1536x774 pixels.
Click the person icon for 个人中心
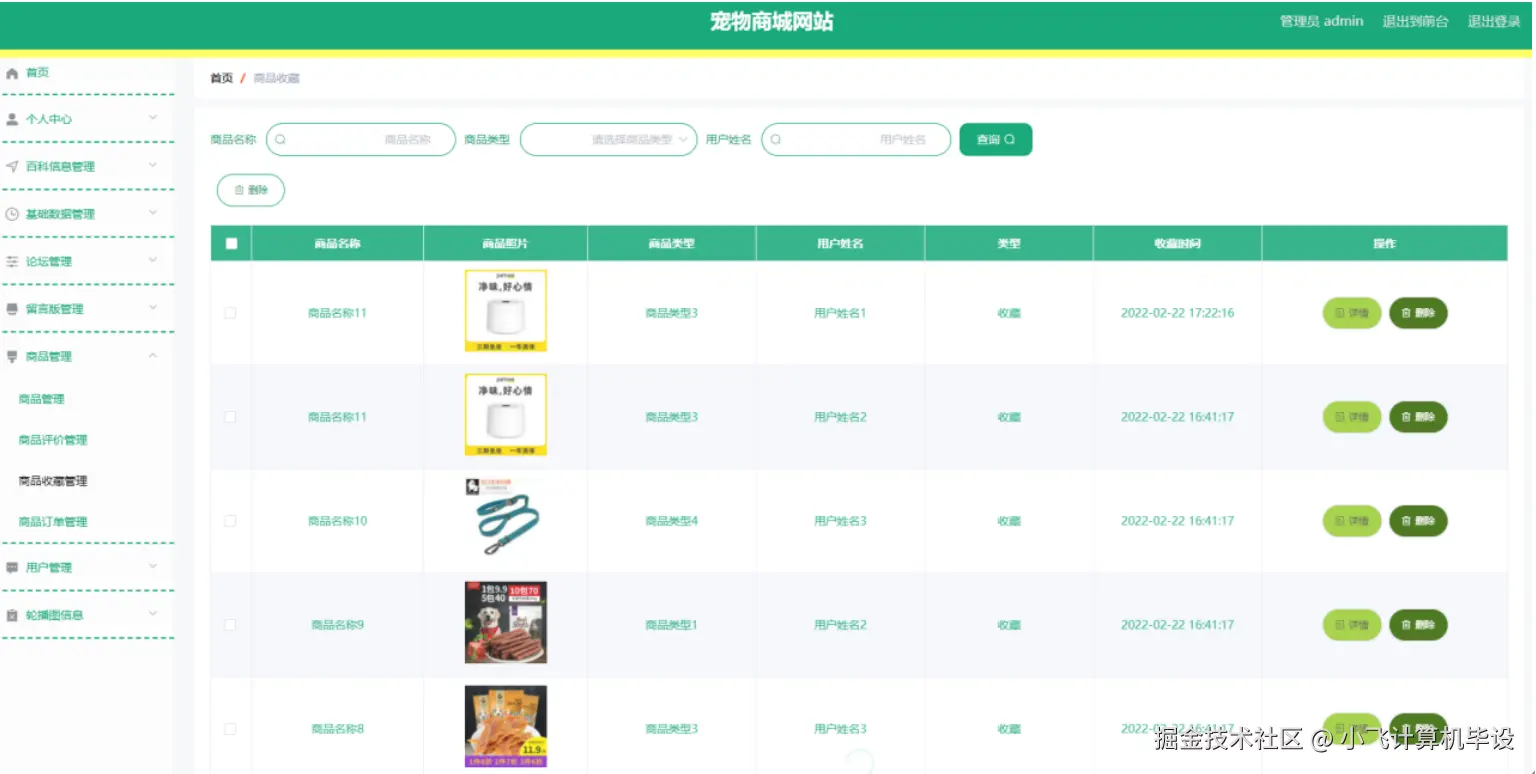click(12, 119)
